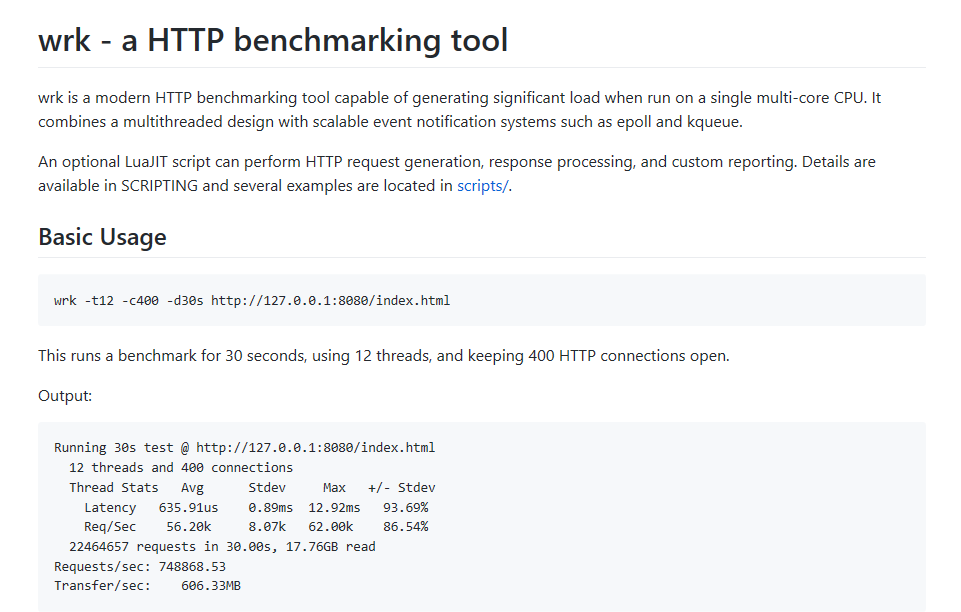961x612 pixels.
Task: Click the word SCRIPTING in the paragraph
Action: 159,185
